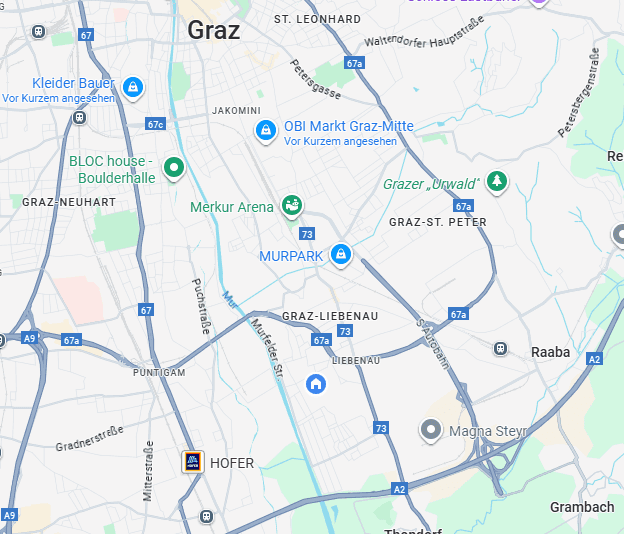
Task: Open the BLOC house Boulderhalle marker
Action: (174, 168)
